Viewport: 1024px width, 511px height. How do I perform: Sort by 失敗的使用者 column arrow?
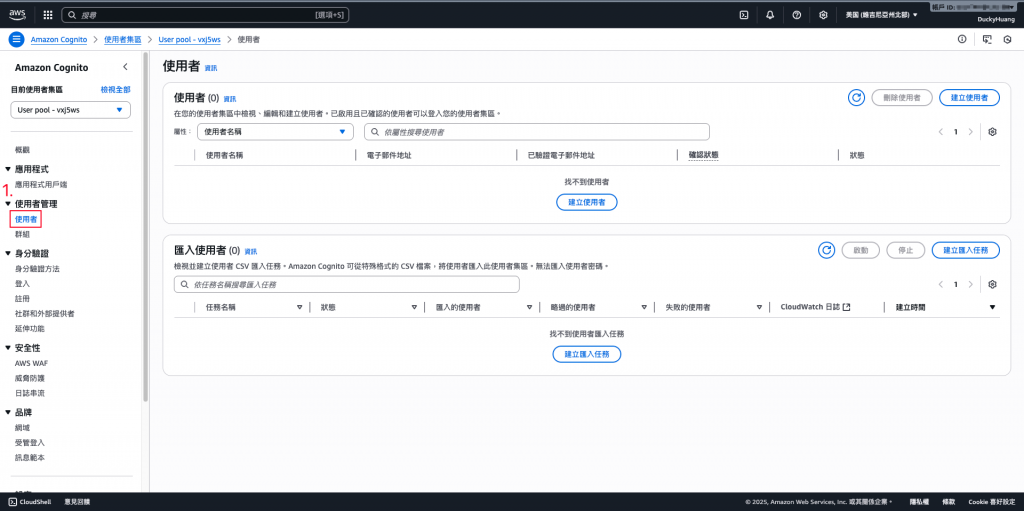760,307
